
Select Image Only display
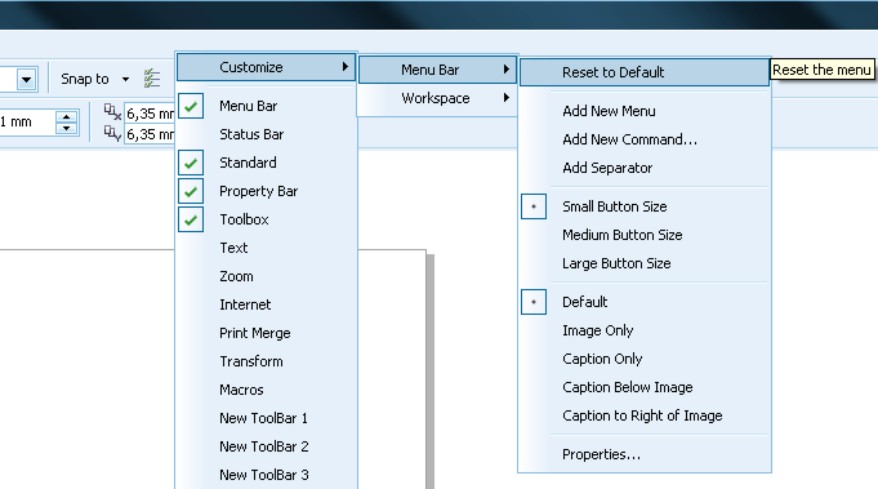point(645,330)
